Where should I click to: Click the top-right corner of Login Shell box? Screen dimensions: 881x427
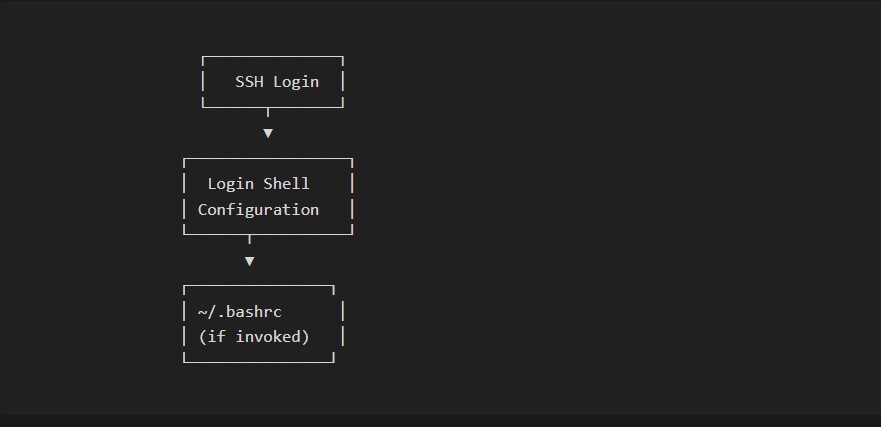point(352,159)
